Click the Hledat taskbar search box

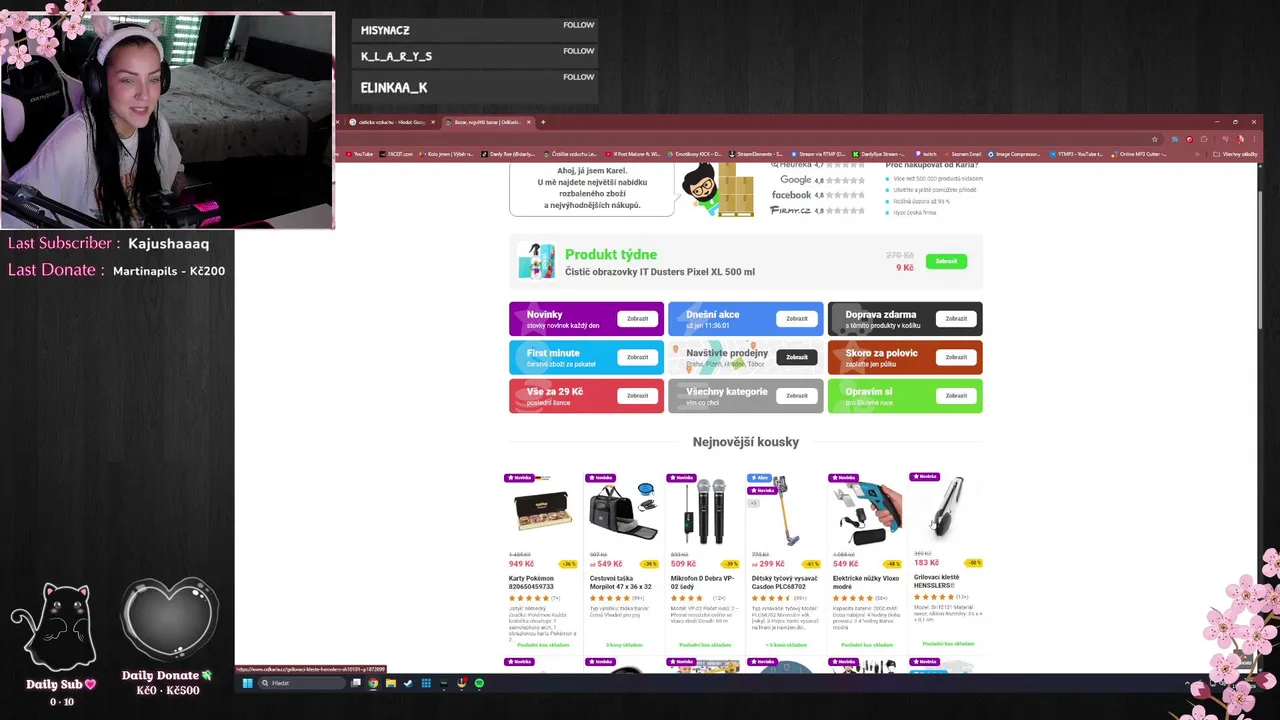[301, 683]
